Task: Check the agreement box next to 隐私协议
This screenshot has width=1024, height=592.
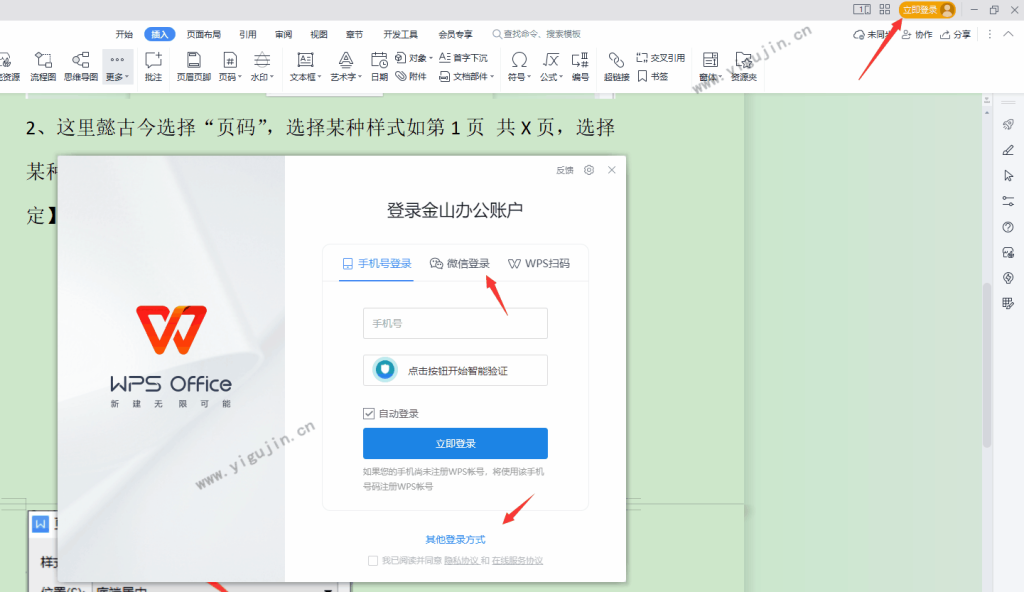Action: [x=373, y=560]
